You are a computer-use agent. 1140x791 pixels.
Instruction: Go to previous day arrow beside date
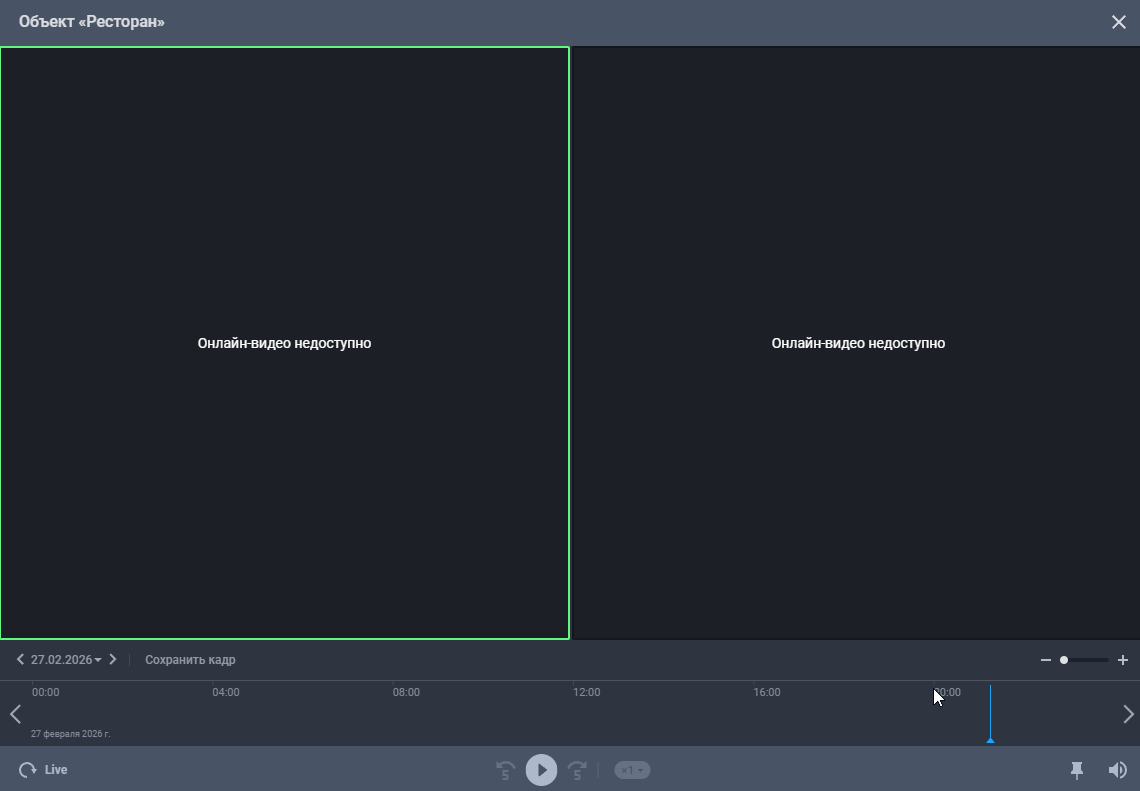[20, 659]
